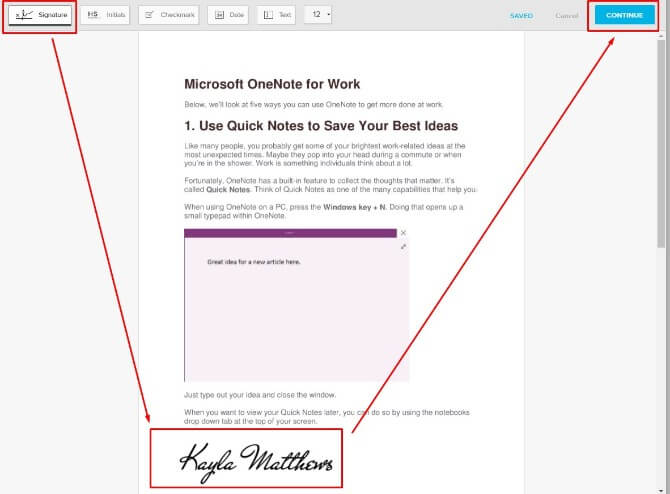Click the expand arrow icon on Quick Note image
The height and width of the screenshot is (494, 670).
tap(403, 247)
